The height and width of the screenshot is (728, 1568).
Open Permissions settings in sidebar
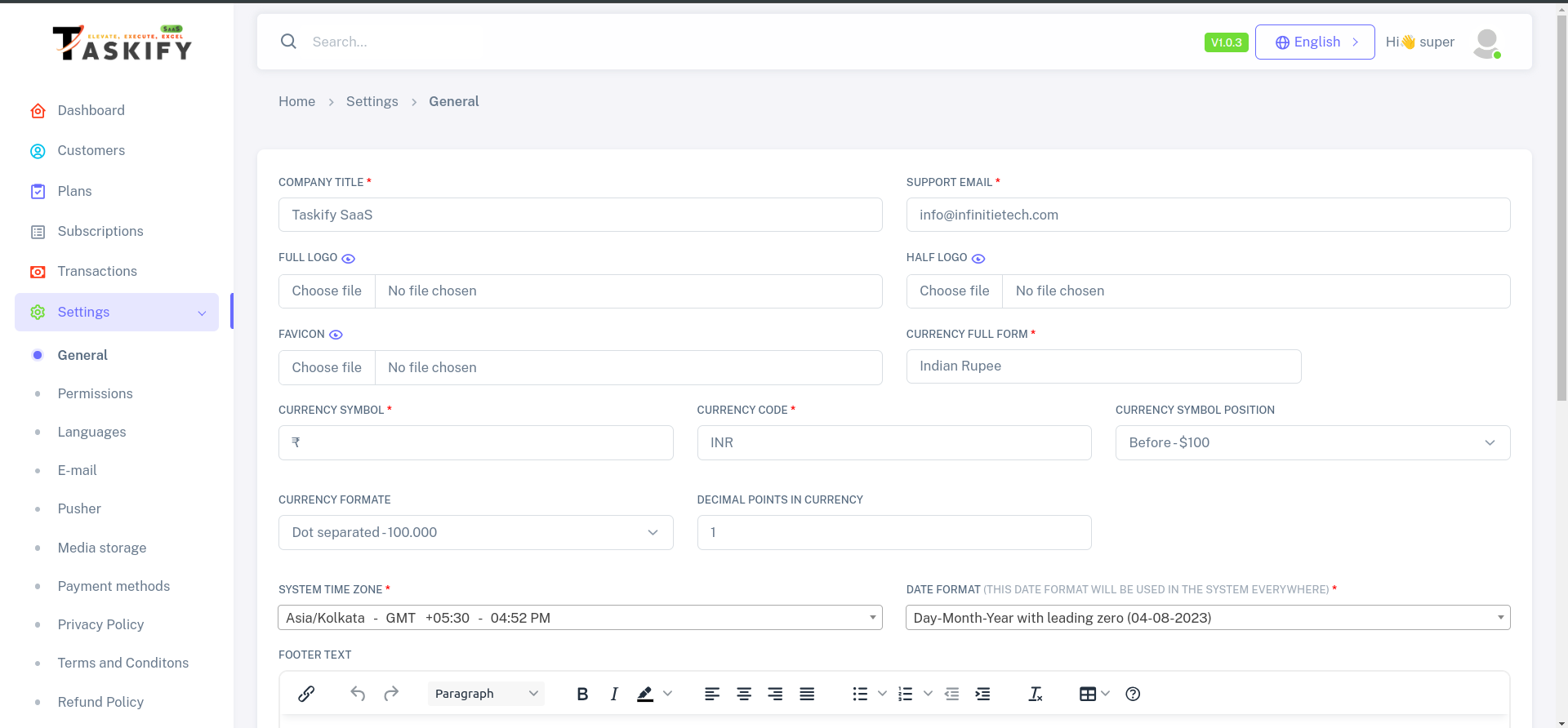coord(95,393)
